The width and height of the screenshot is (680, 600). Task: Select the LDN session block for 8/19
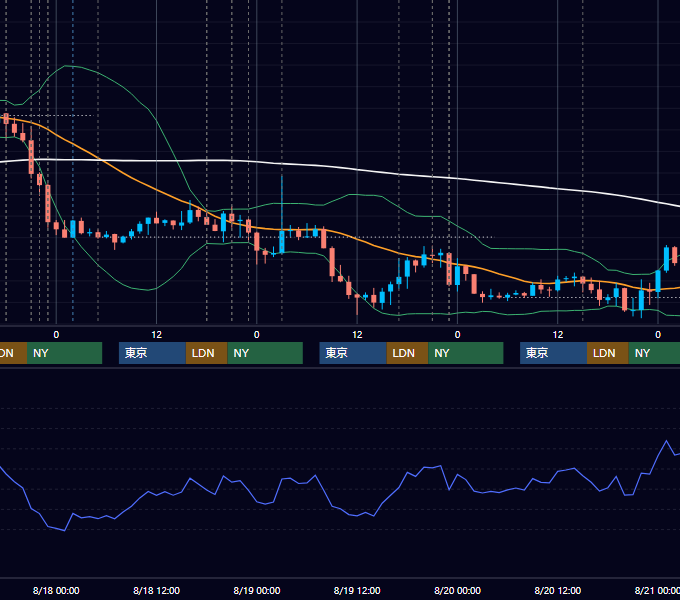[x=407, y=353]
